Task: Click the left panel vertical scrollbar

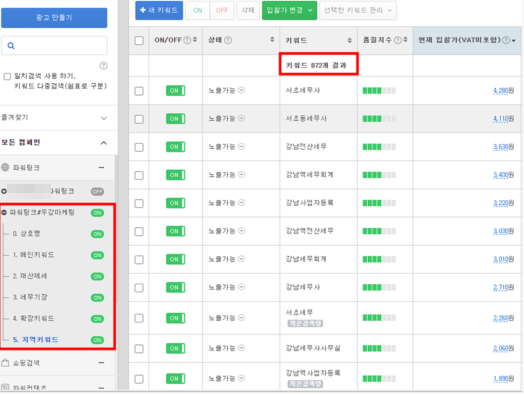Action: tap(116, 229)
